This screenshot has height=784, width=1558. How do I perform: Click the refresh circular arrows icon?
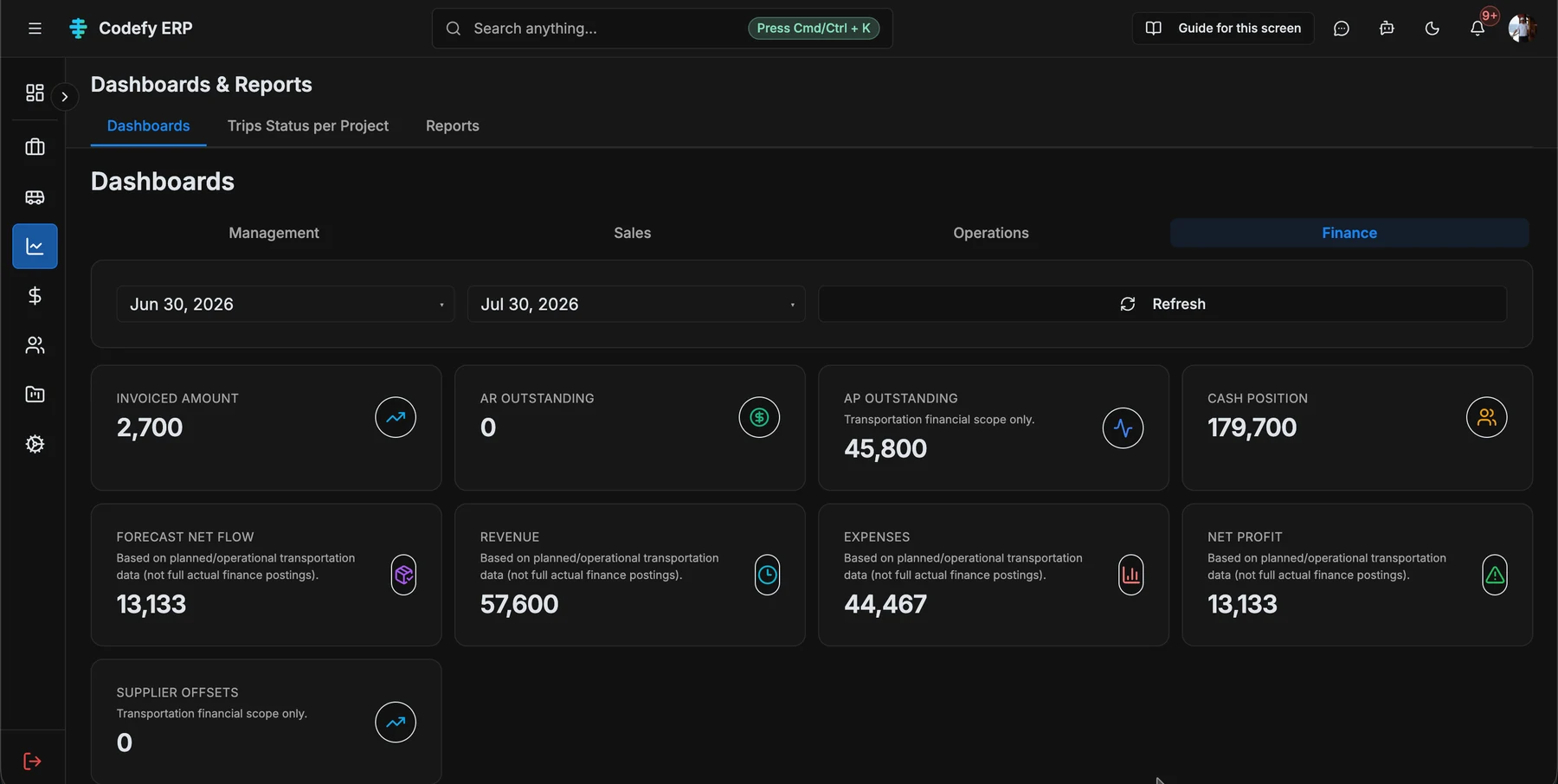coord(1128,304)
